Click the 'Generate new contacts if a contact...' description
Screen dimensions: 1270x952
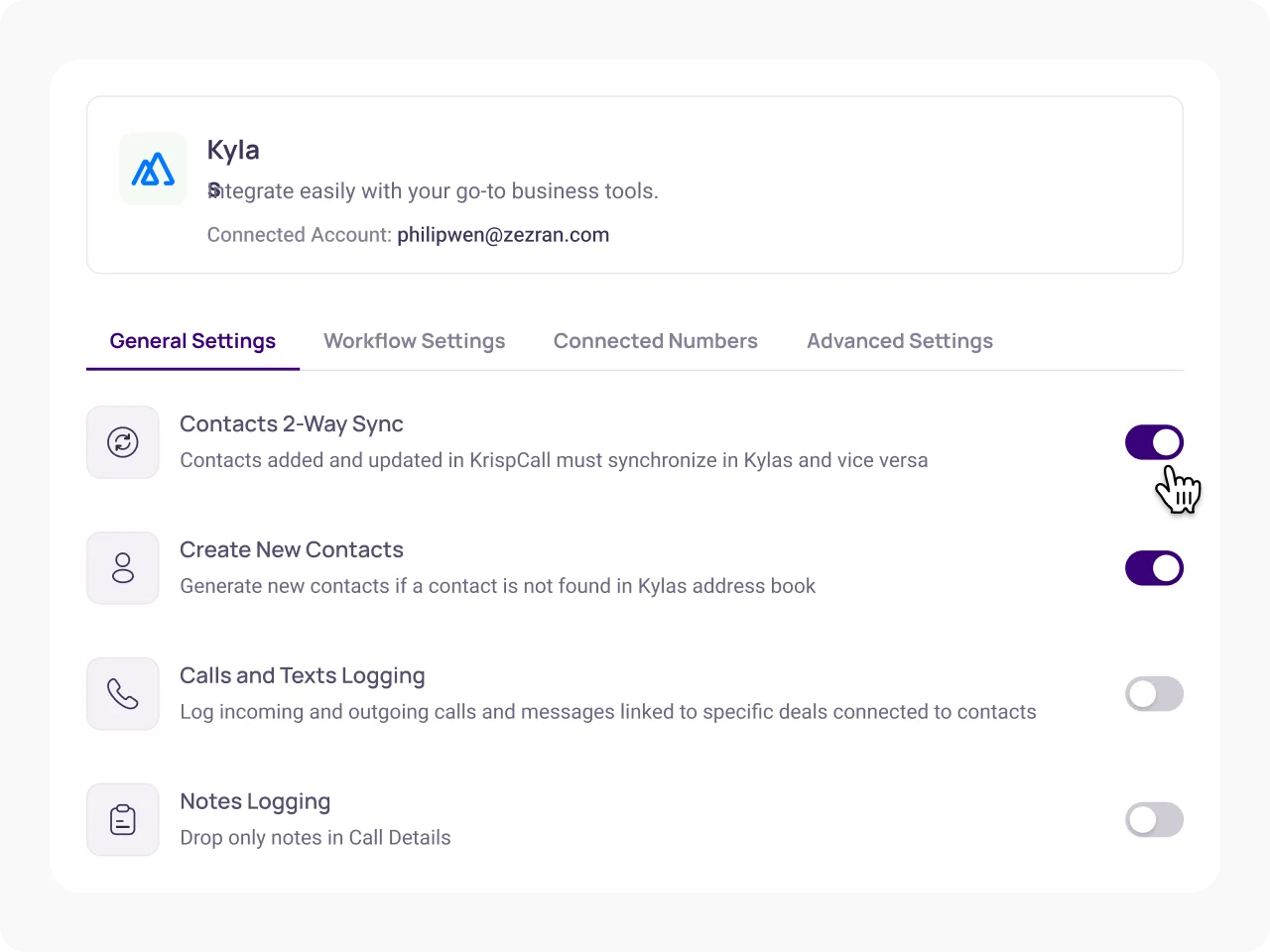(x=498, y=586)
